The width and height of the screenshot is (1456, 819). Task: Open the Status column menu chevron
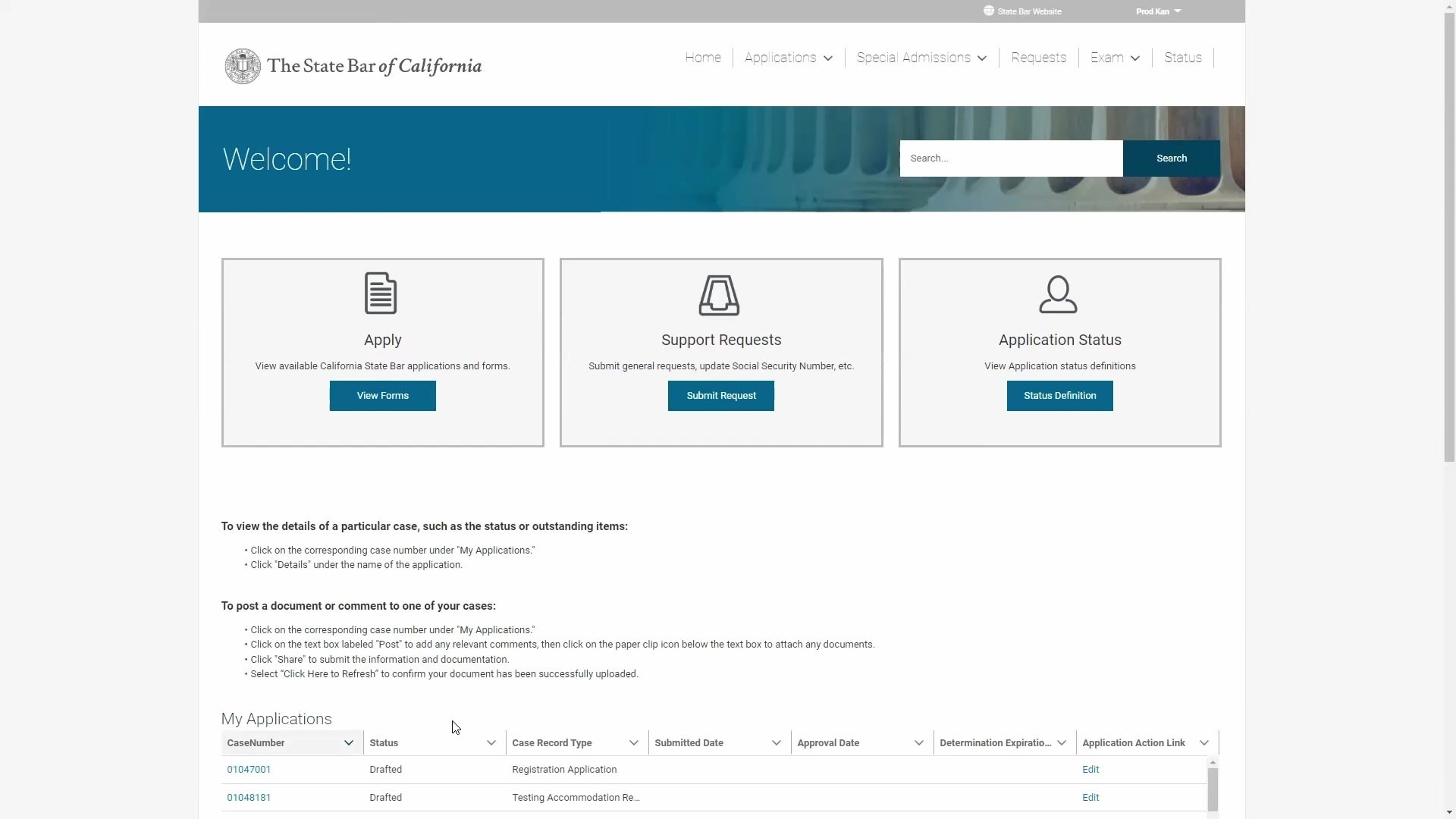[491, 743]
